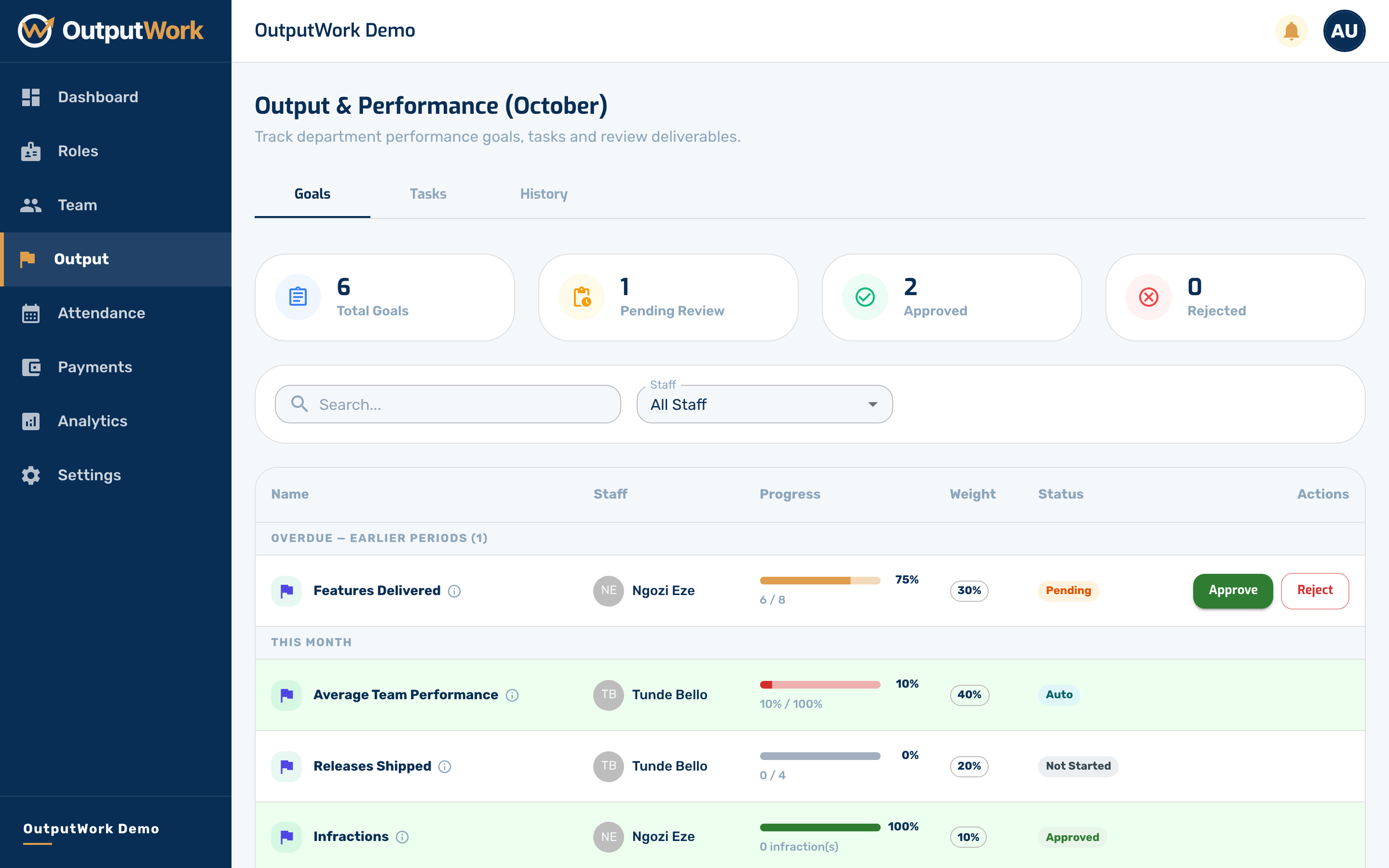This screenshot has width=1389, height=868.
Task: Reject the Features Delivered goal
Action: 1315,590
